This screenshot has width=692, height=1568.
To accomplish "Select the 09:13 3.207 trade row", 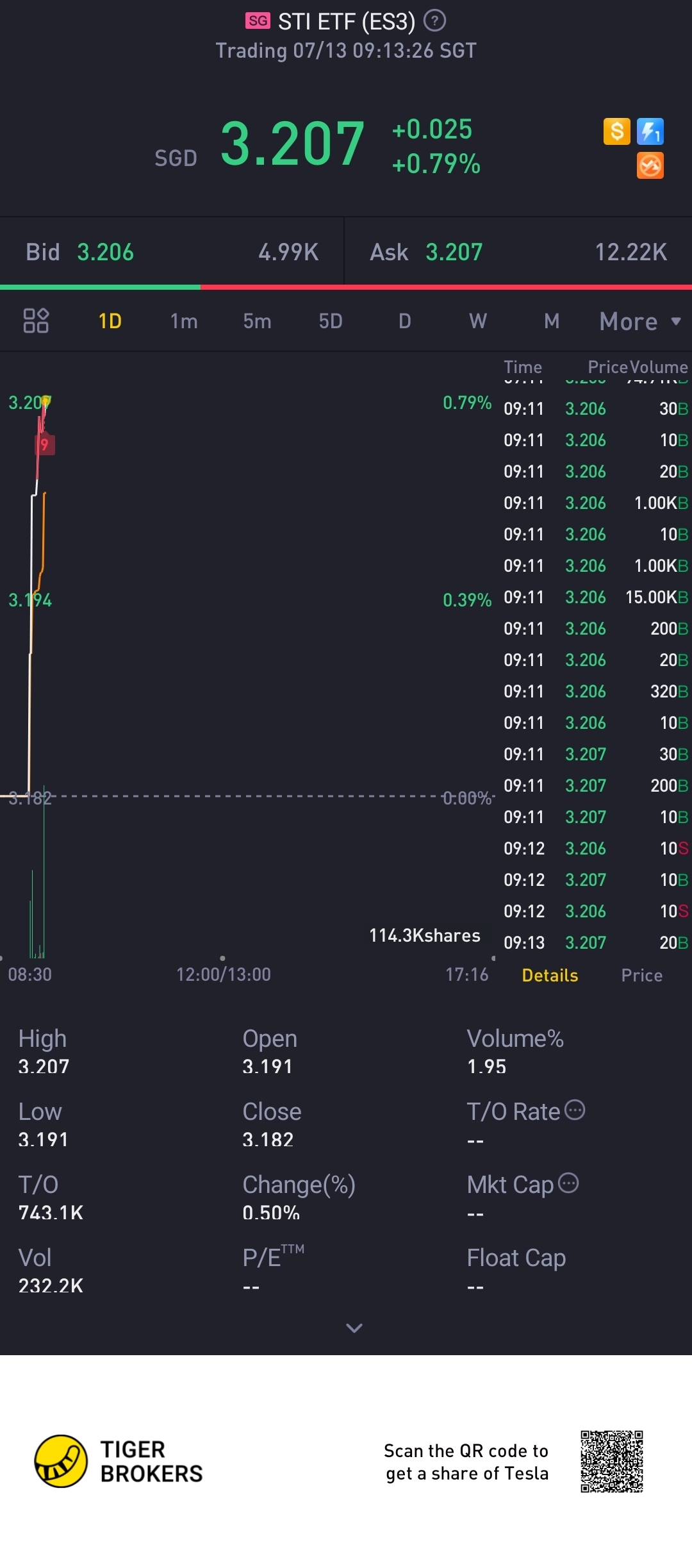I will tap(596, 943).
